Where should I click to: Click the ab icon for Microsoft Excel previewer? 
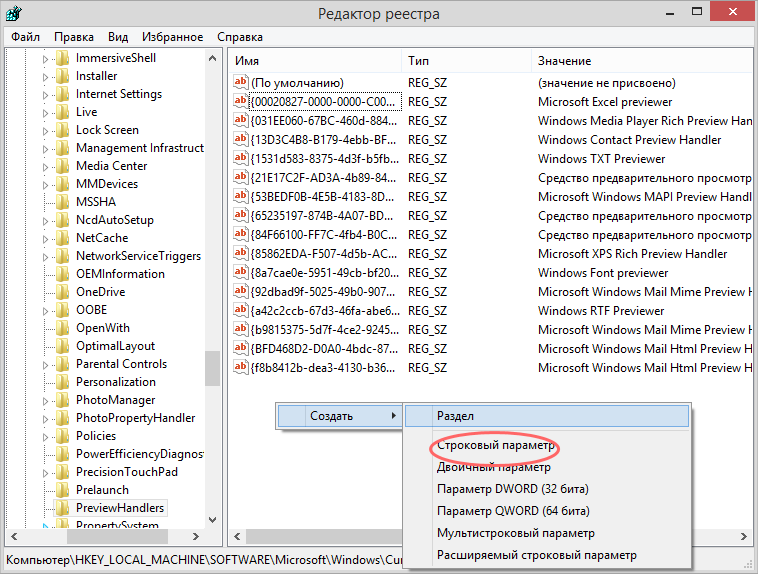(x=240, y=102)
